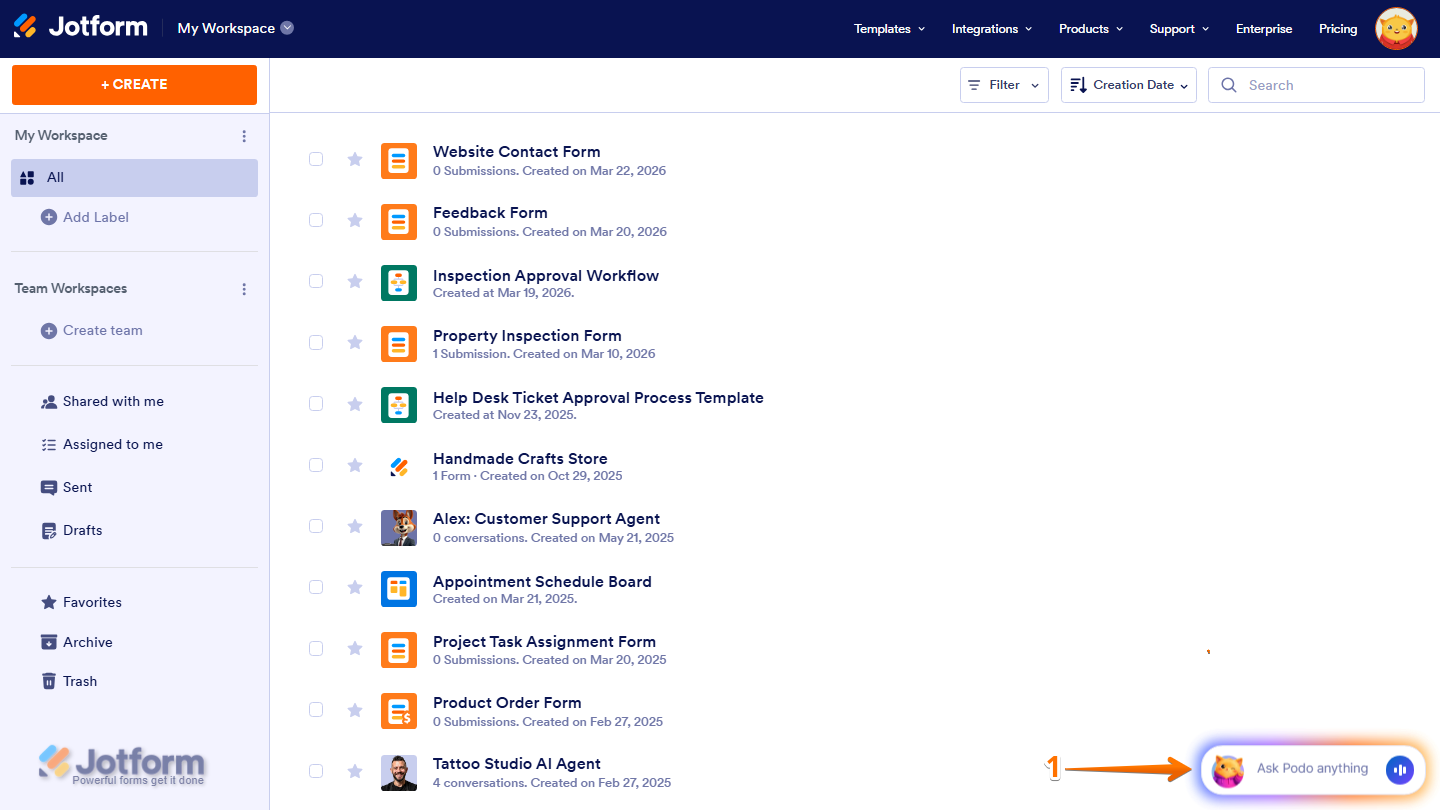
Task: Tick the Appointment Schedule Board checkbox
Action: coord(316,587)
